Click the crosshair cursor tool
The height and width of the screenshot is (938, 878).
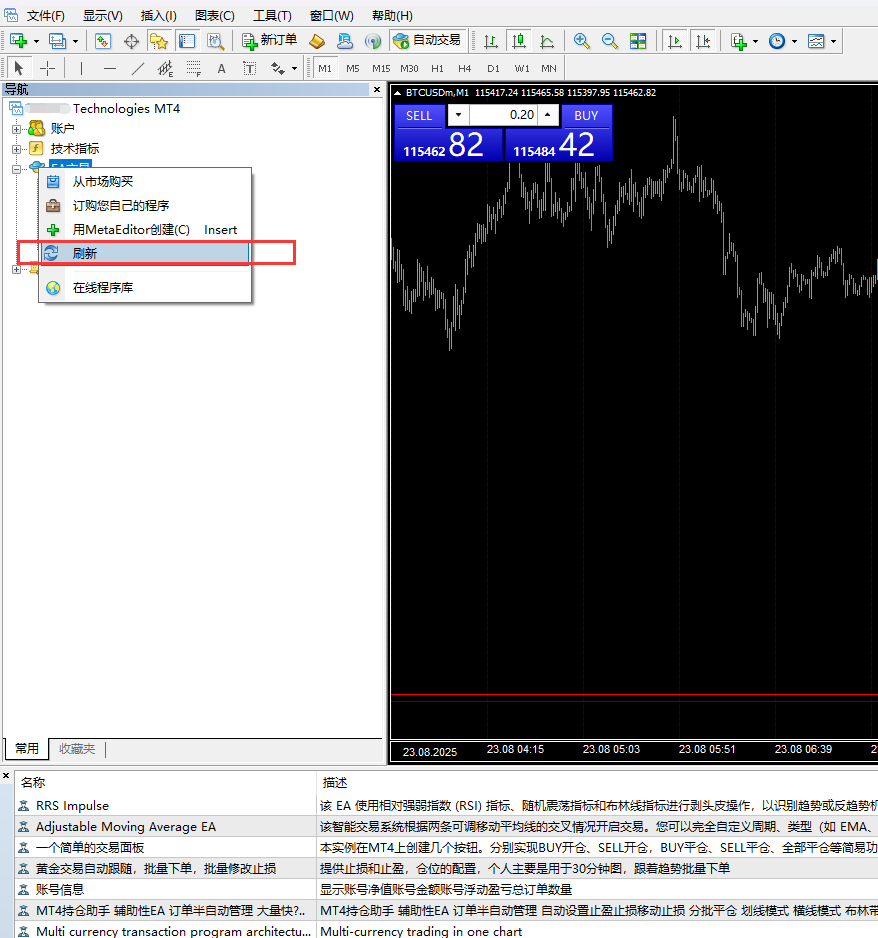coord(47,68)
